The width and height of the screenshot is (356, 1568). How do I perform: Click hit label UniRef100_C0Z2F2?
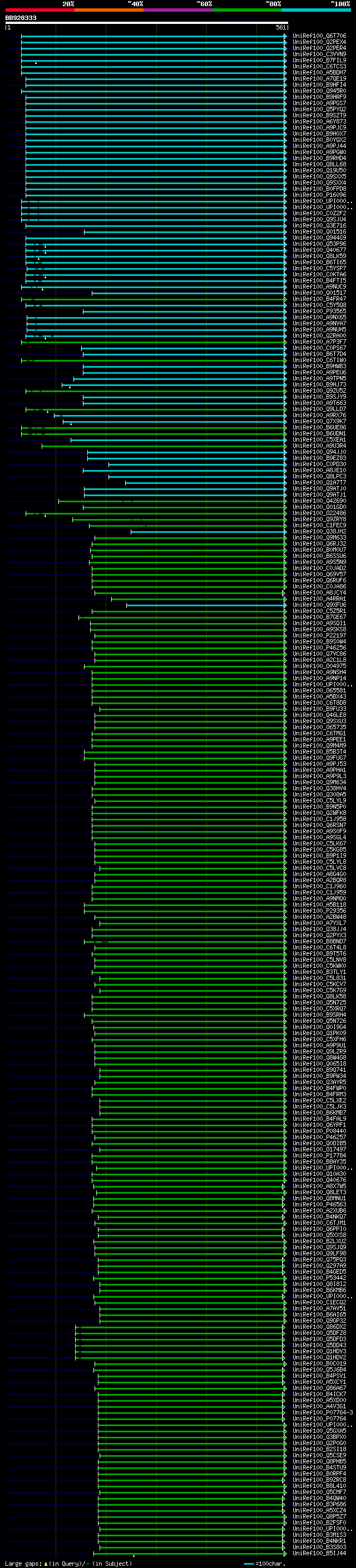click(319, 213)
